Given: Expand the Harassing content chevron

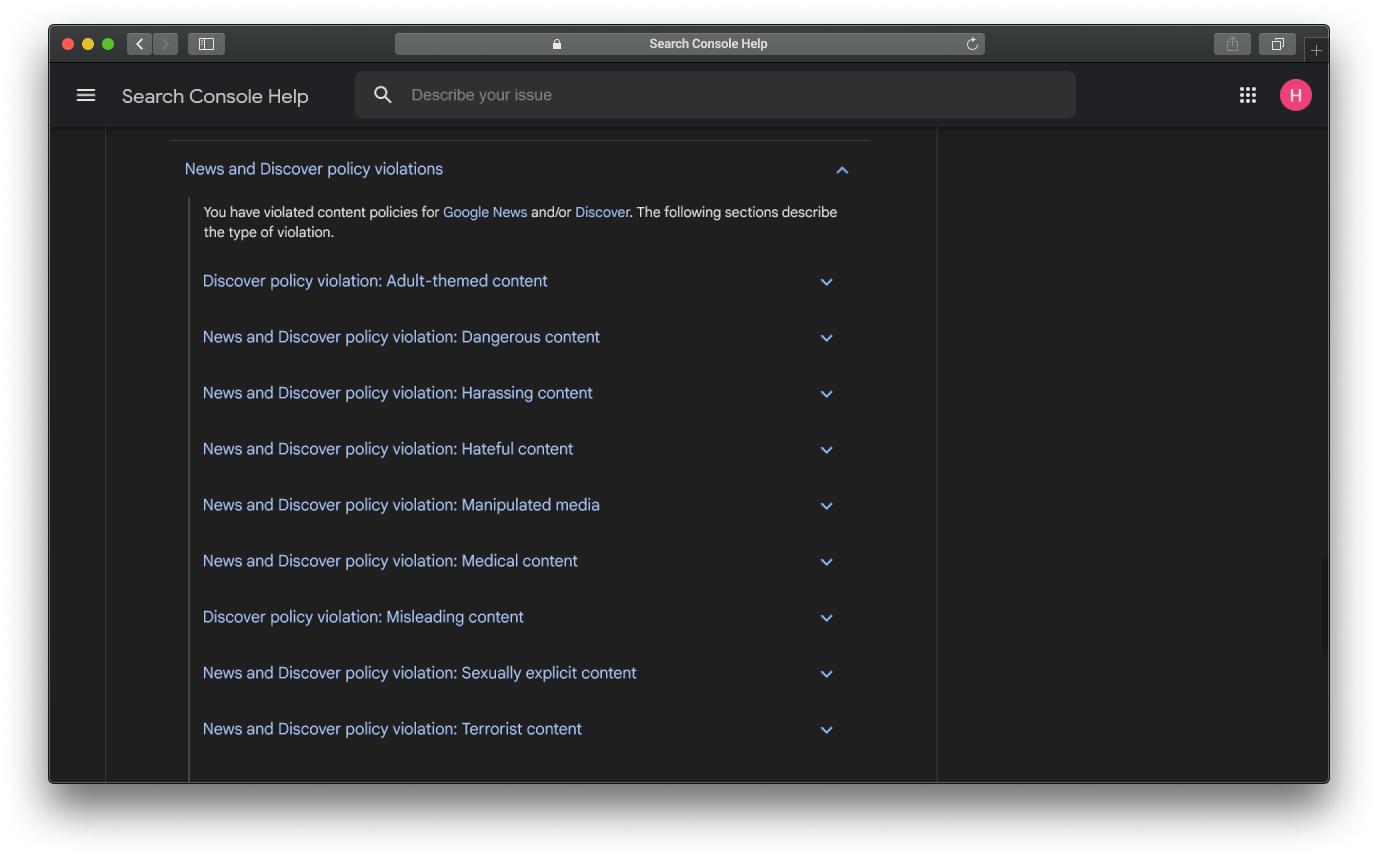Looking at the screenshot, I should (827, 394).
